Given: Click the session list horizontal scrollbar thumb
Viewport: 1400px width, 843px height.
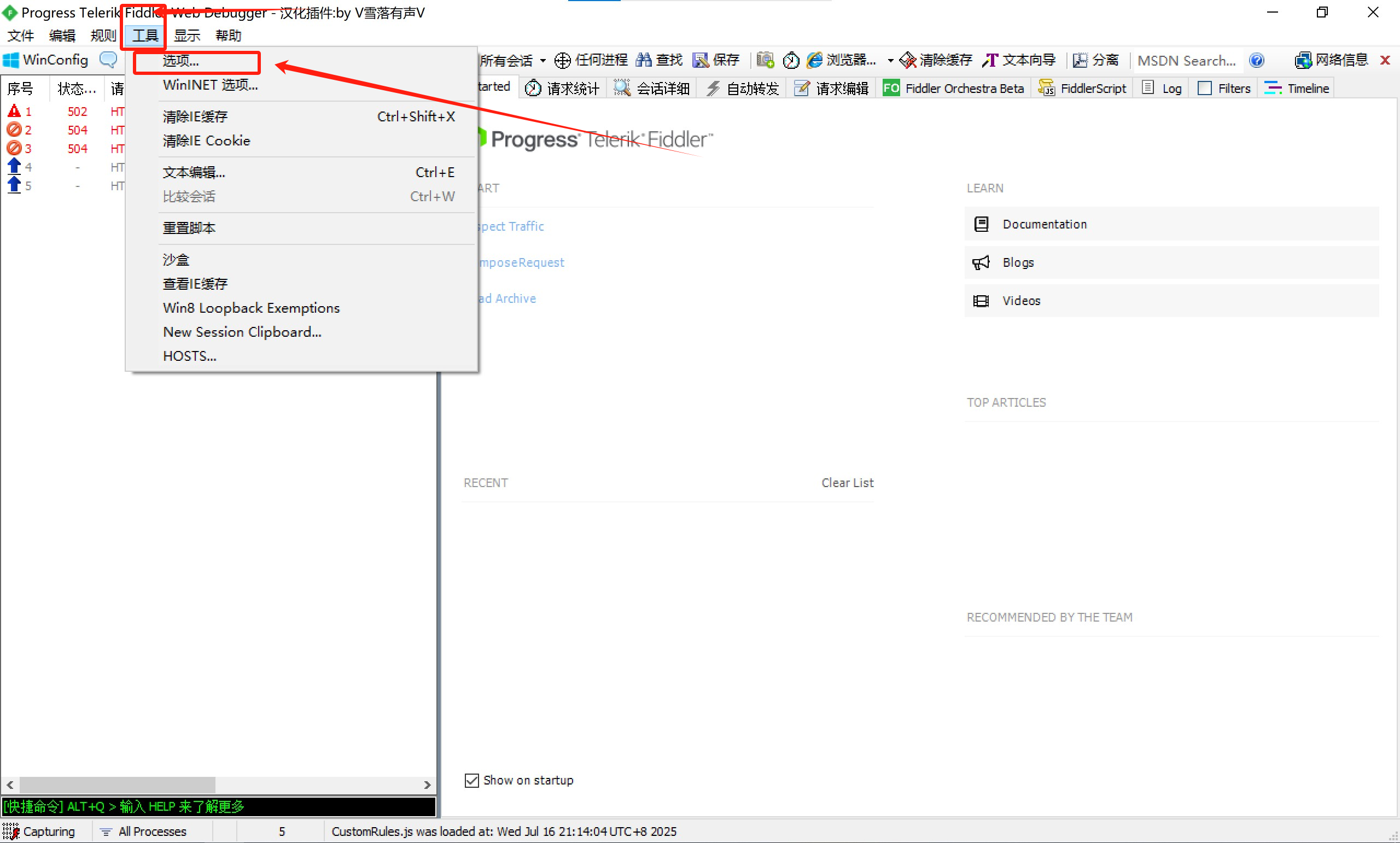Looking at the screenshot, I should (118, 785).
